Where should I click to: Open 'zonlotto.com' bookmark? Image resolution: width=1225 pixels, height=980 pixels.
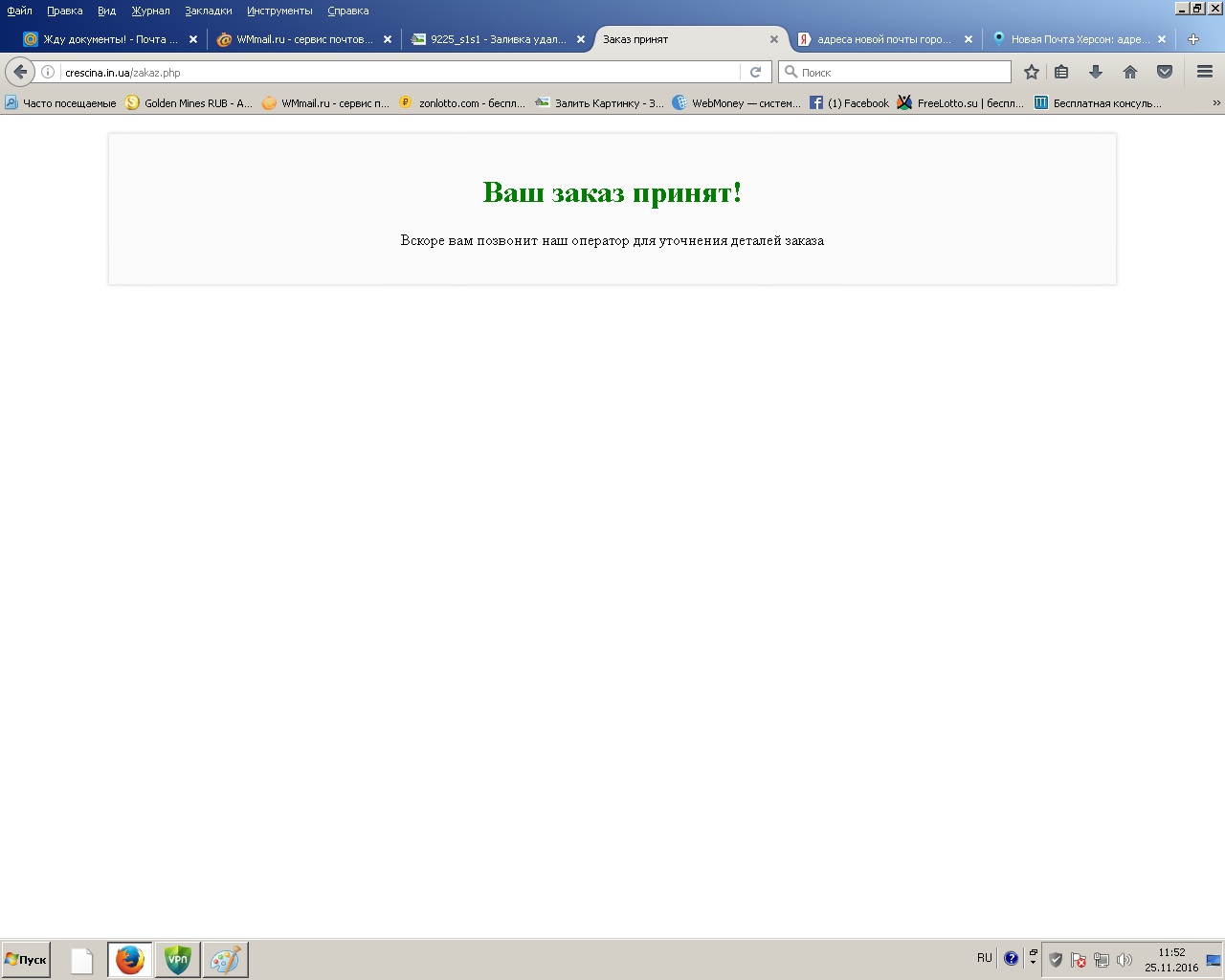462,103
